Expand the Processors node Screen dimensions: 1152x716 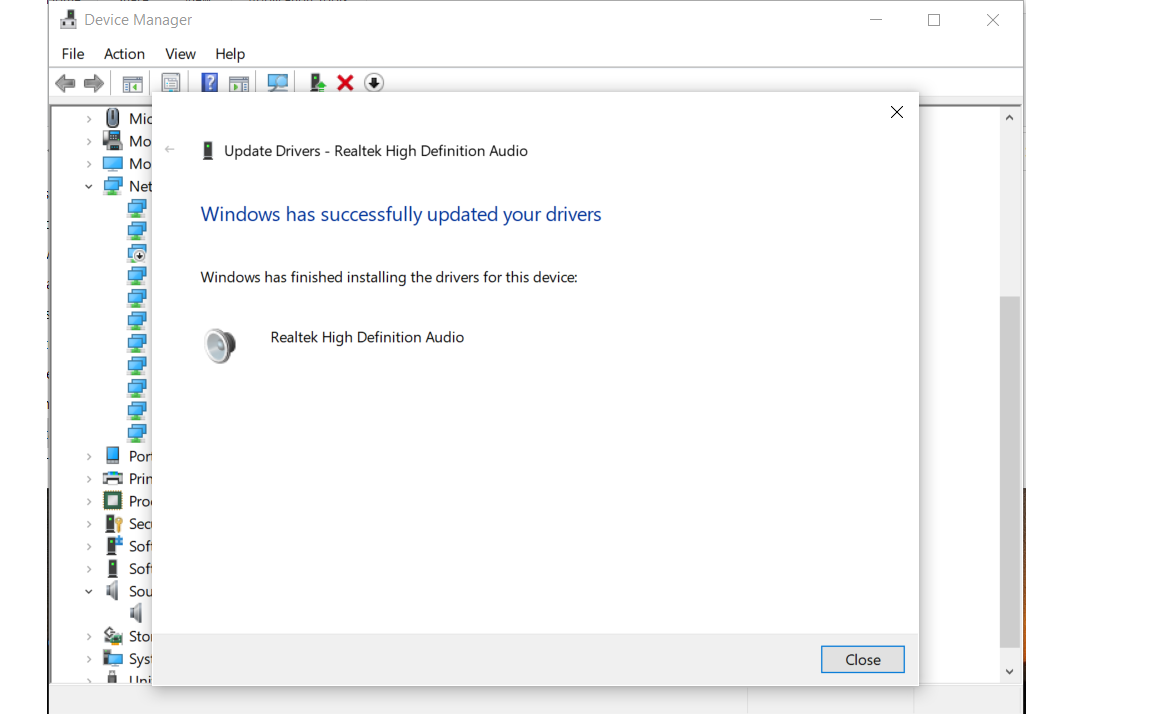[89, 502]
